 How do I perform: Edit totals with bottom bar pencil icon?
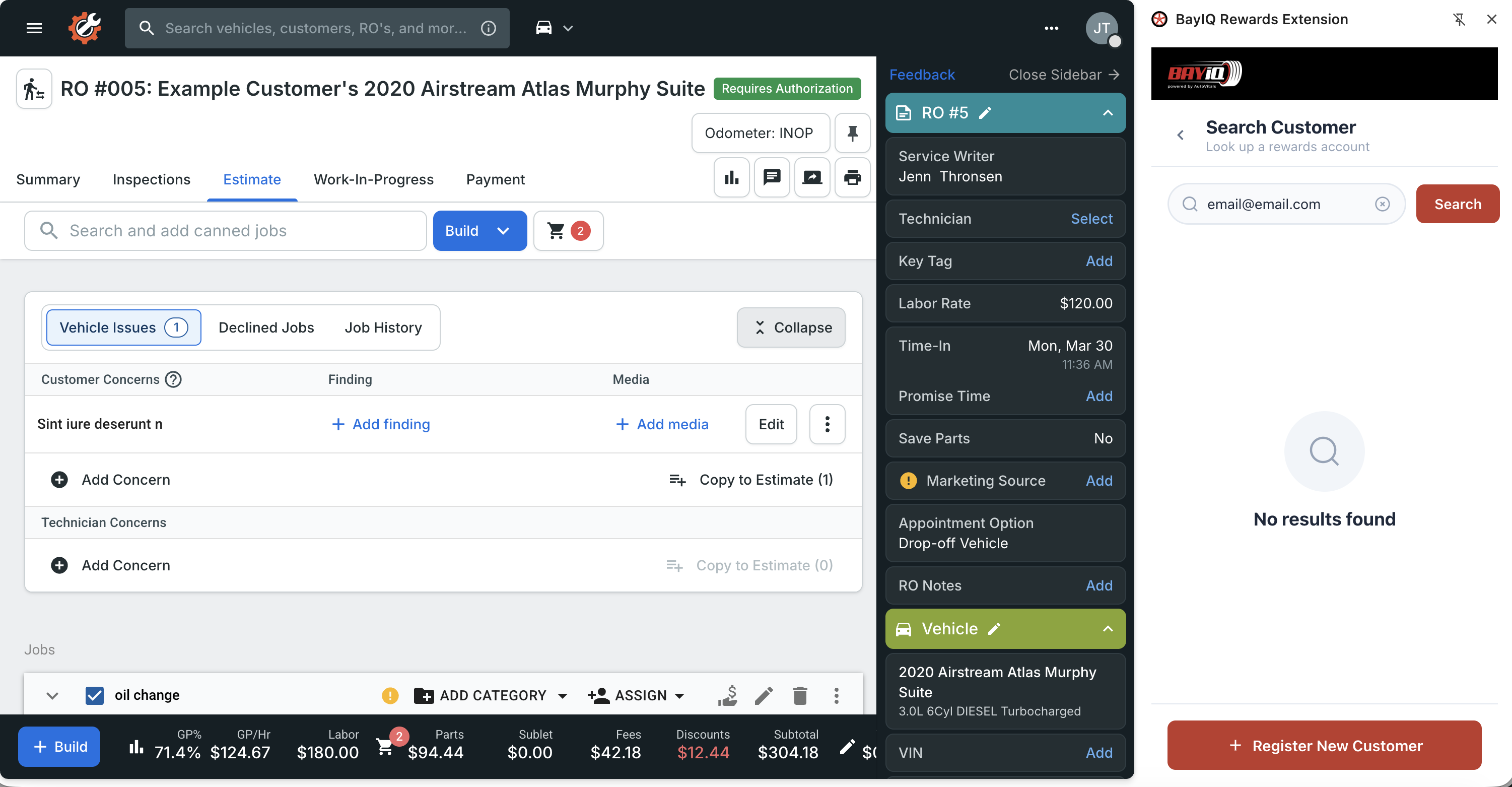coord(847,747)
